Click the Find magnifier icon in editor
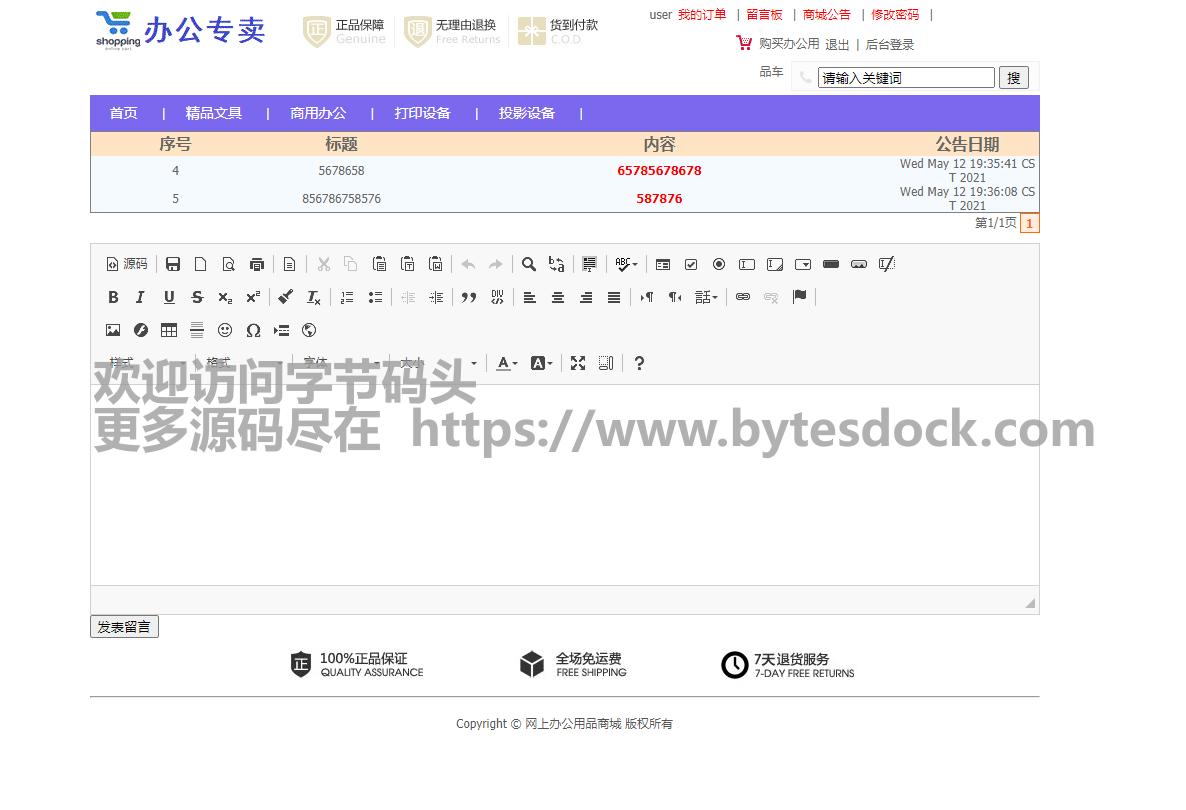 tap(529, 264)
